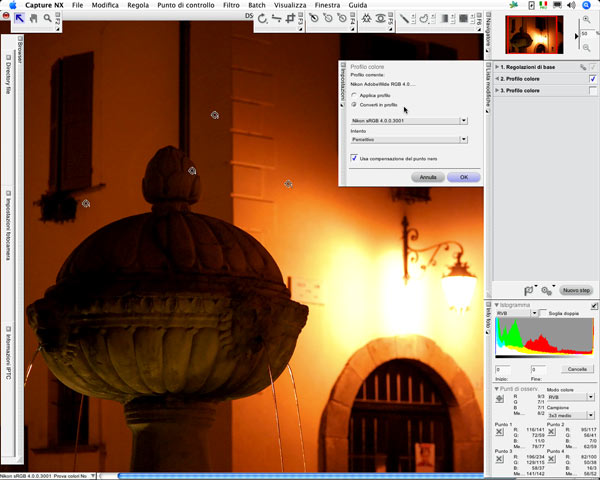Toggle Regolazioni di base step checkbox
Screen dimensions: 600x480
tap(593, 67)
